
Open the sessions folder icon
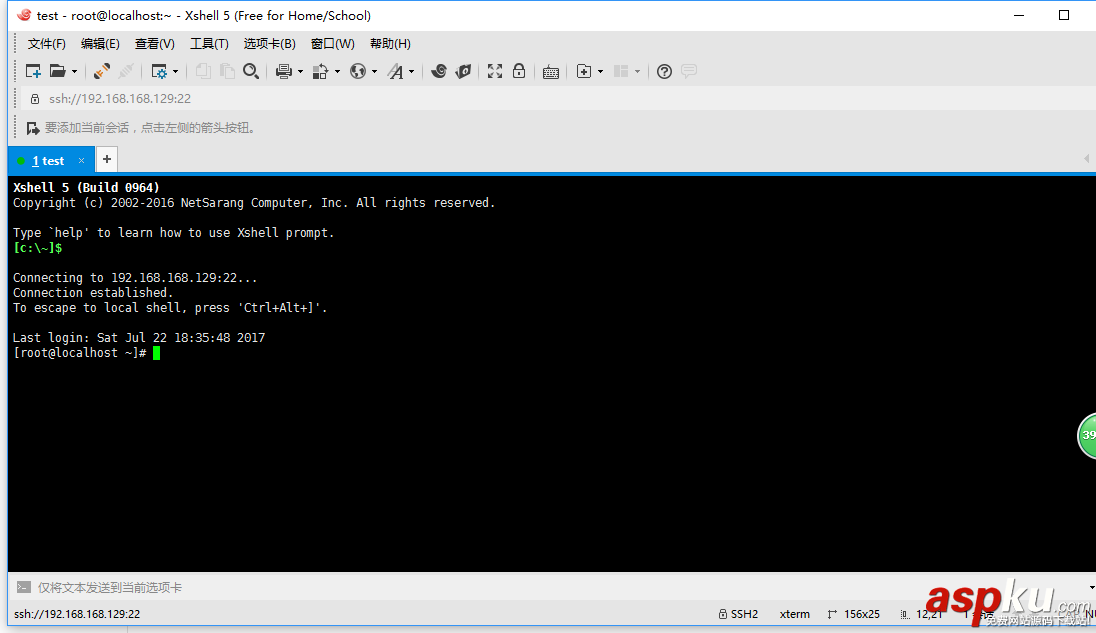click(57, 71)
